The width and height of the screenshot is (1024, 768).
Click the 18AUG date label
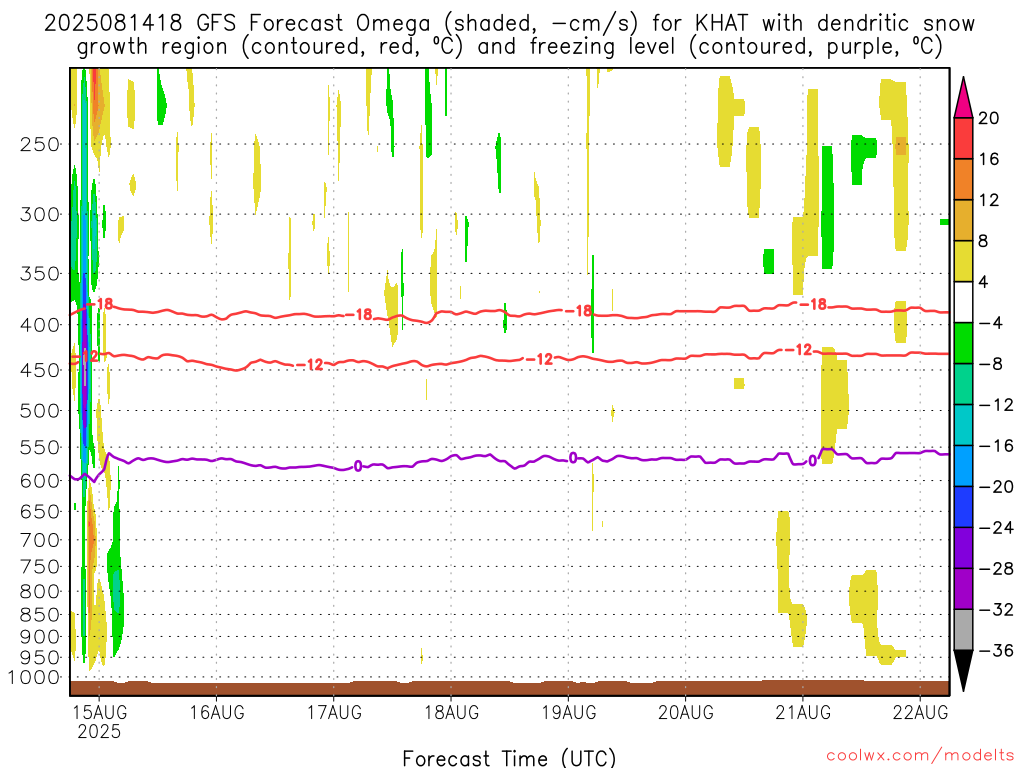(x=451, y=712)
